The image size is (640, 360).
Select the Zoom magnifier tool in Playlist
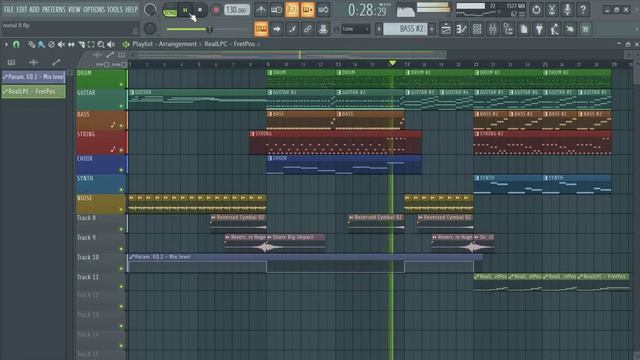coord(101,44)
